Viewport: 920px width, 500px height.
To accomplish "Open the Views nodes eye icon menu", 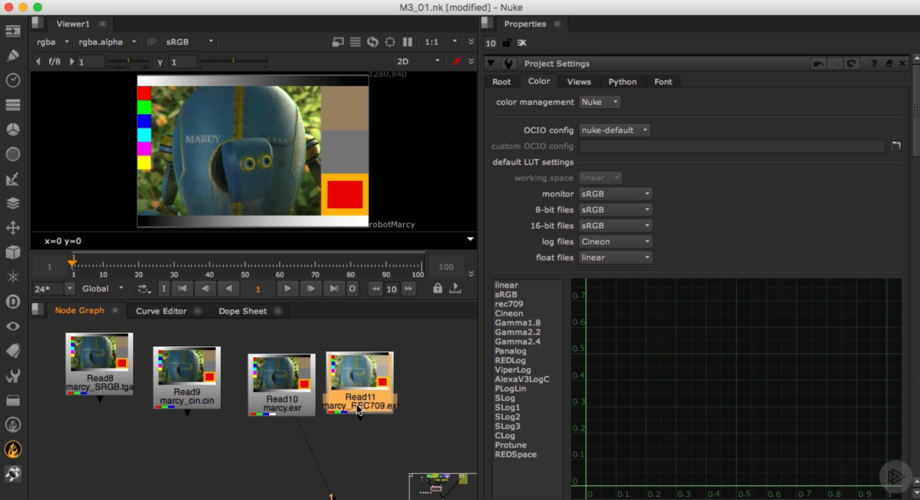I will pyautogui.click(x=13, y=326).
